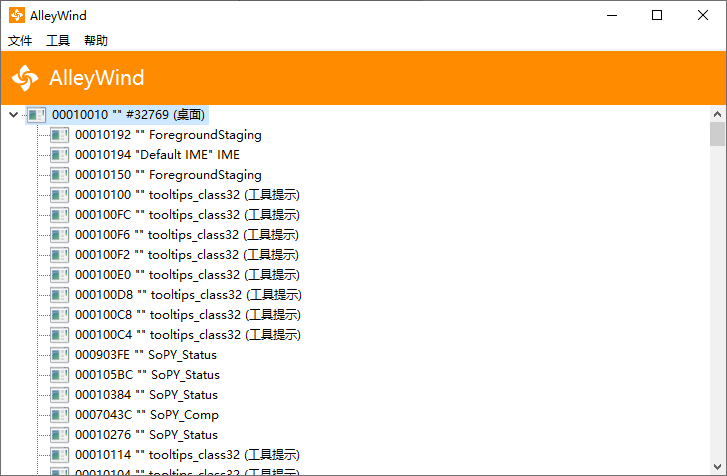Viewport: 727px width, 476px height.
Task: Open the 帮助 menu
Action: click(96, 41)
